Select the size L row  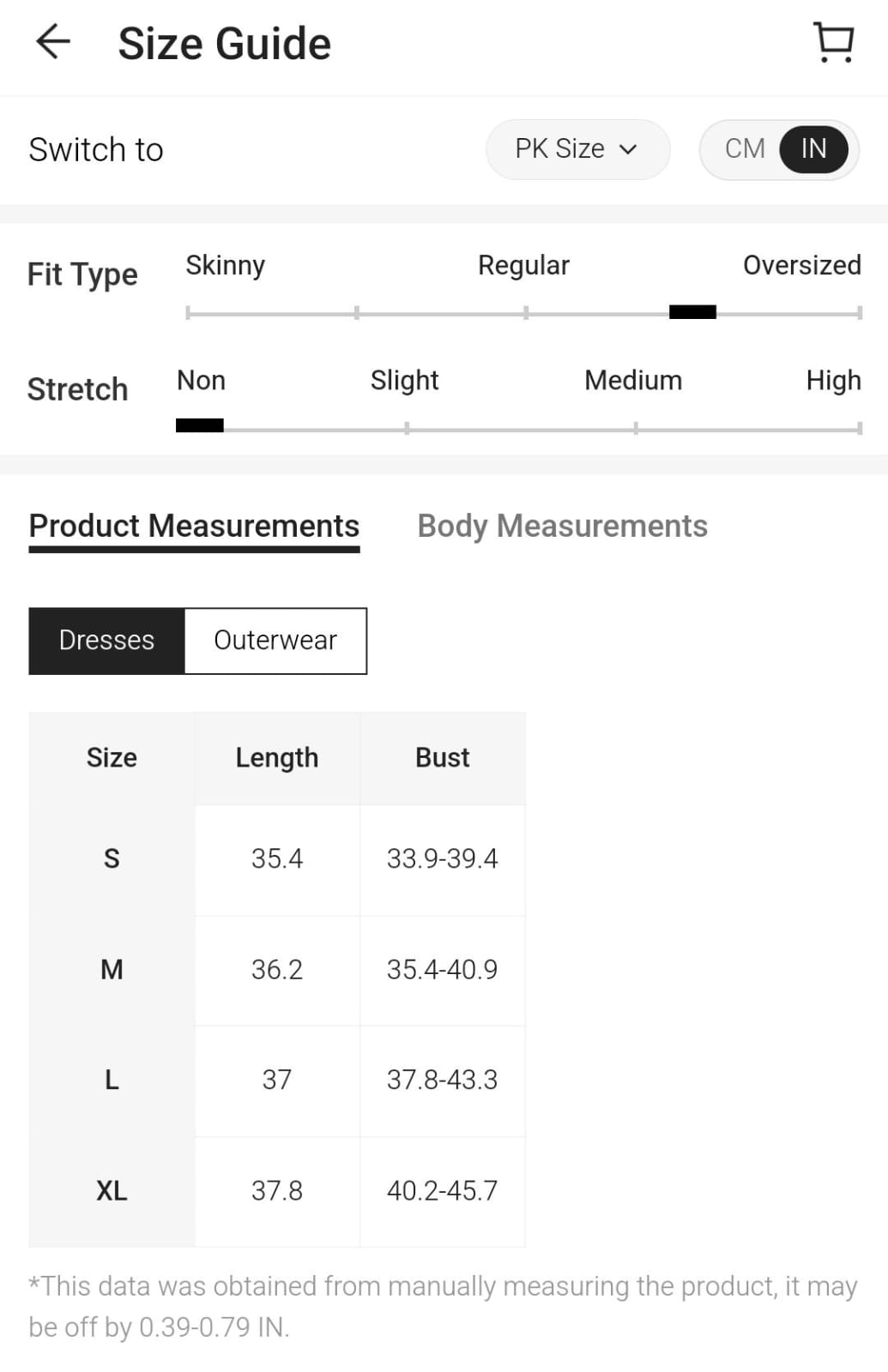point(112,1080)
